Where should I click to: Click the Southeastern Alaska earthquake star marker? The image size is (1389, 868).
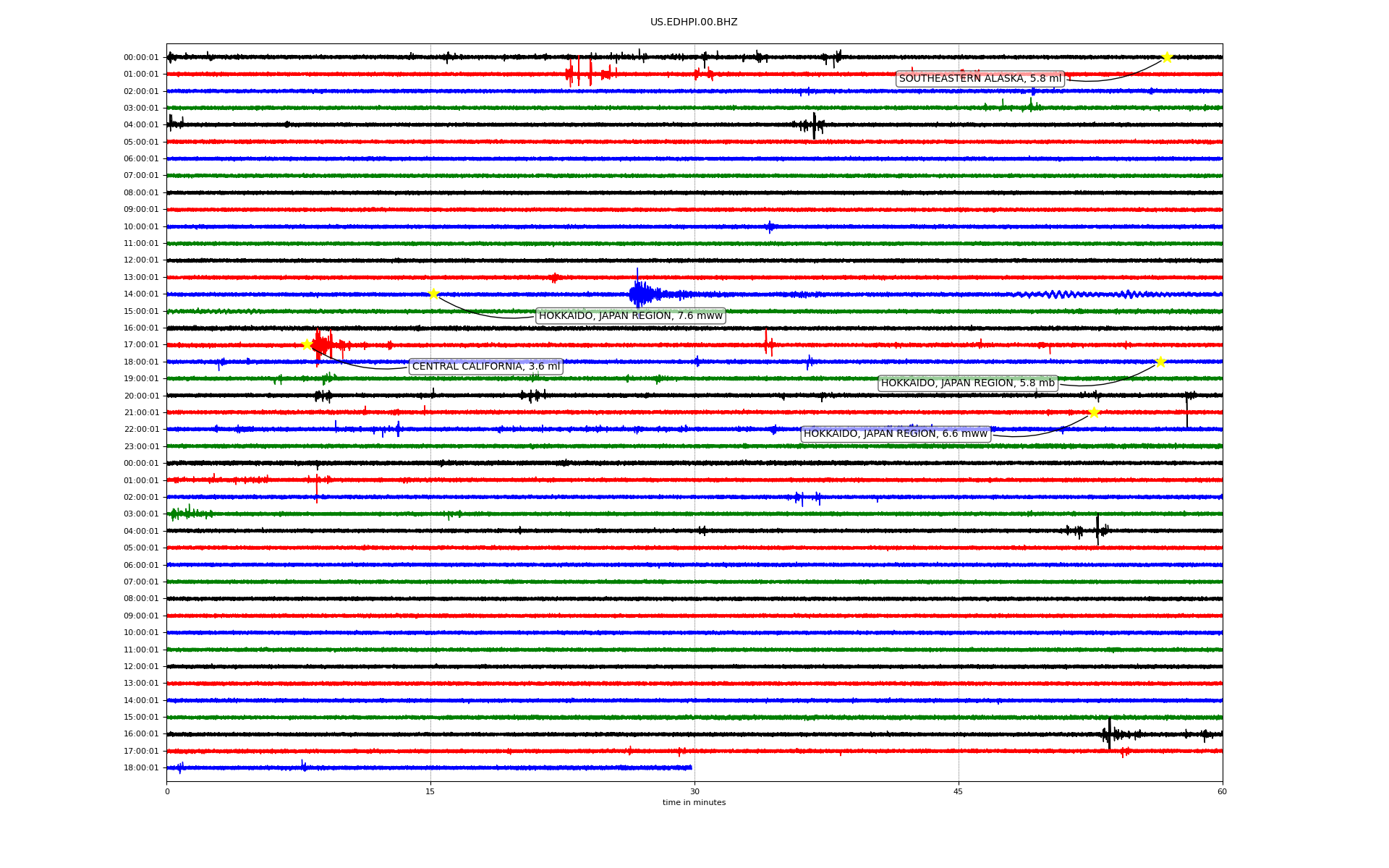(1166, 57)
